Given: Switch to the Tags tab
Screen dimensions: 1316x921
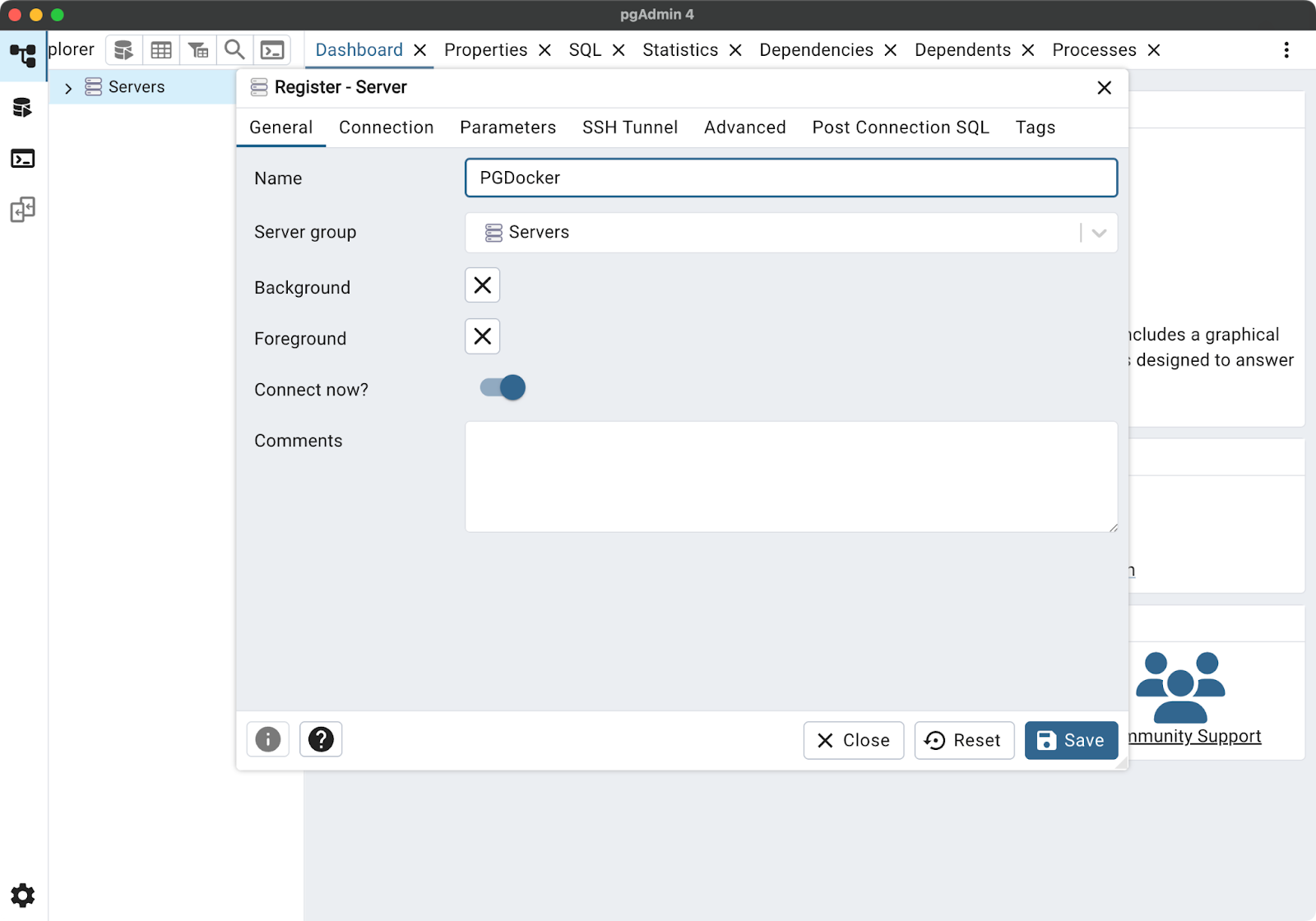Looking at the screenshot, I should click(x=1036, y=127).
